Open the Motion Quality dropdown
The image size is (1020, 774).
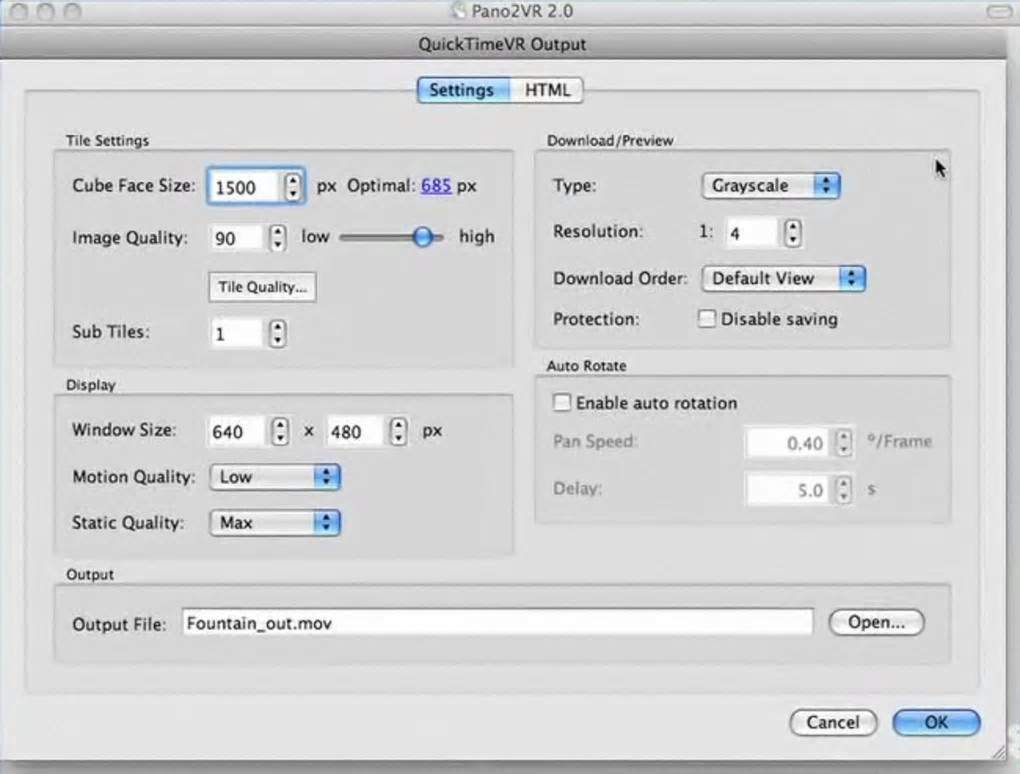tap(275, 477)
